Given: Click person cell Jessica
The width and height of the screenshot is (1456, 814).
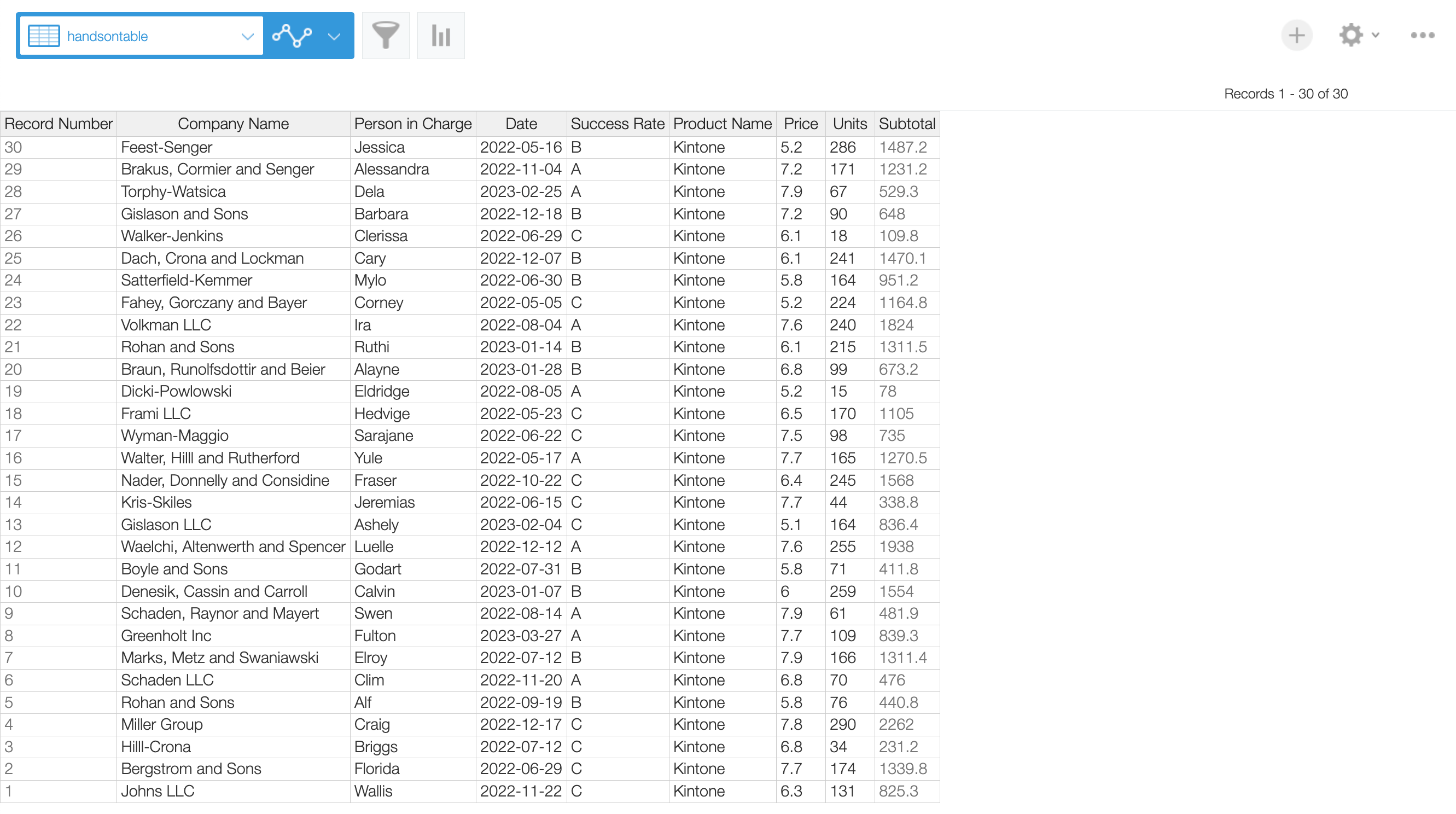Looking at the screenshot, I should [413, 148].
